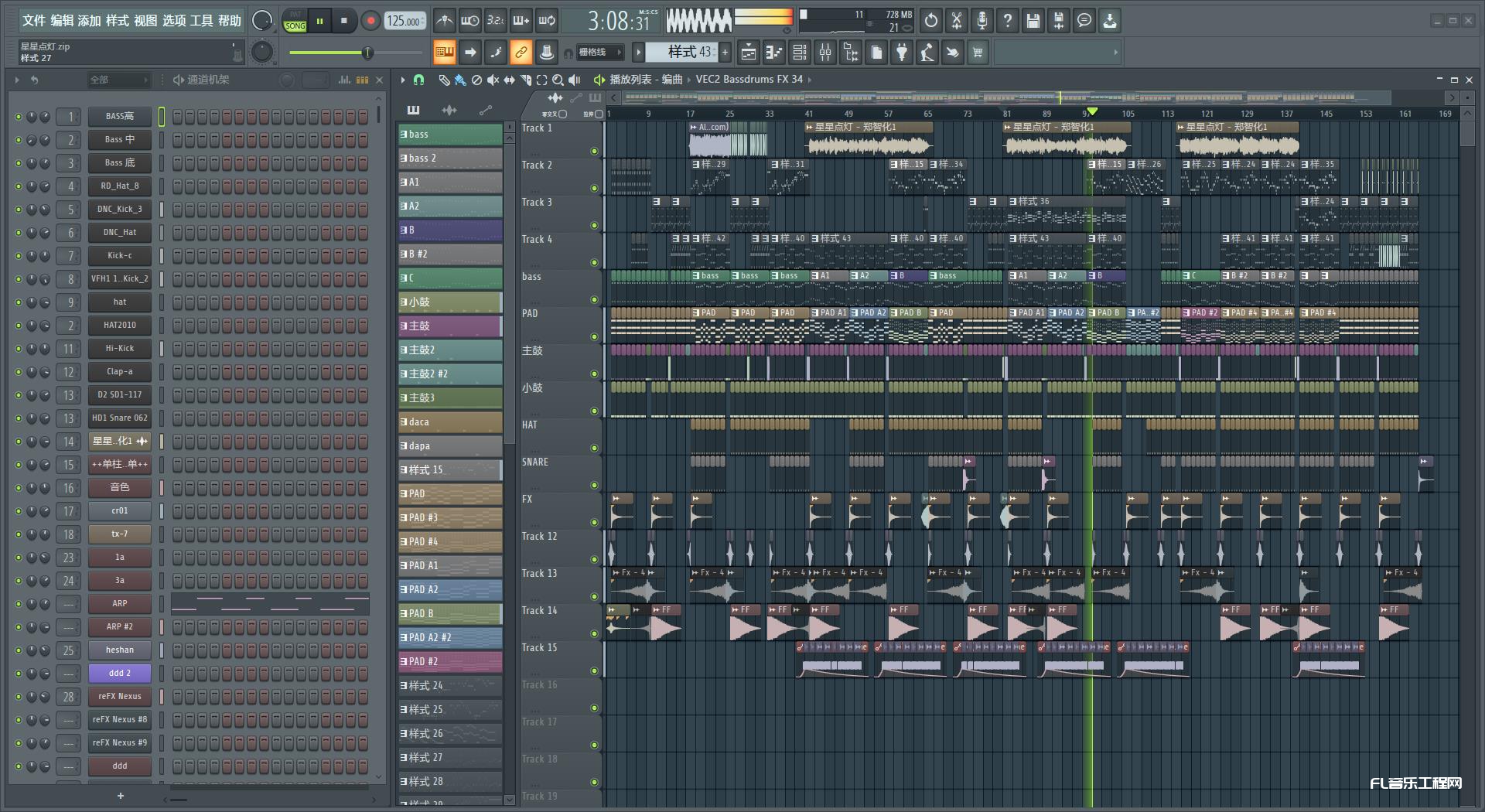This screenshot has height=812, width=1485.
Task: Select the Paint brush tool in playlist
Action: (460, 80)
